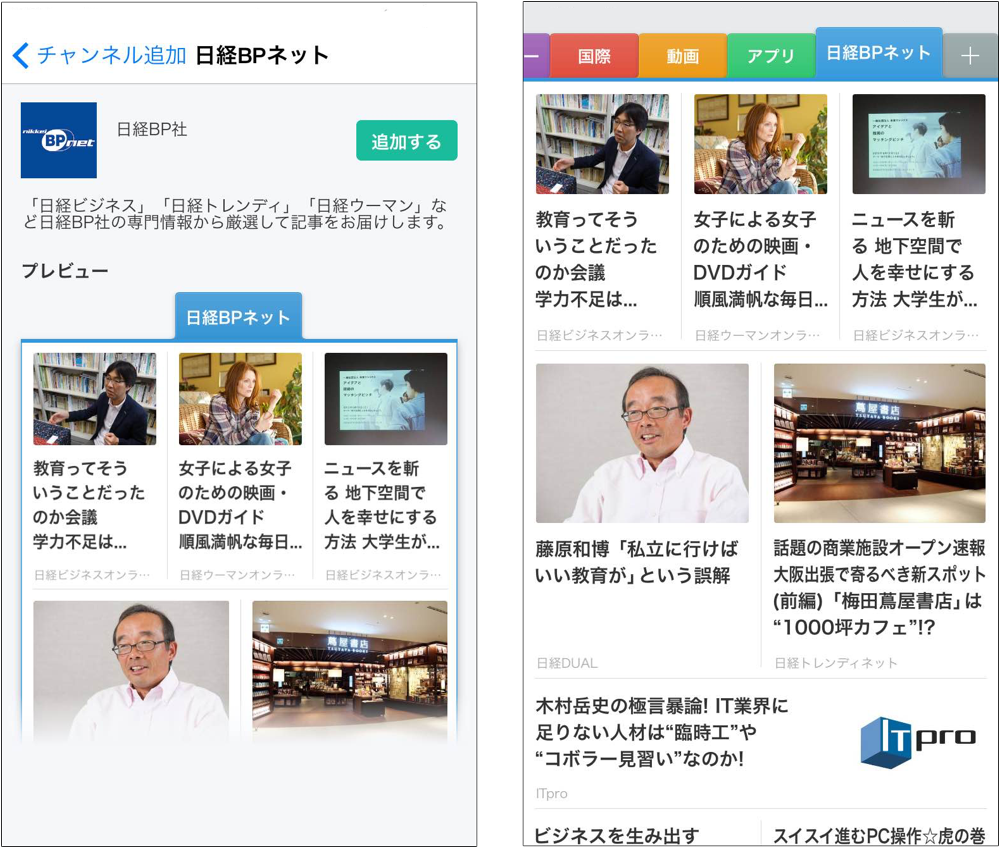1000x847 pixels.
Task: Select the 日経BPネット tab in right screen
Action: pos(879,53)
